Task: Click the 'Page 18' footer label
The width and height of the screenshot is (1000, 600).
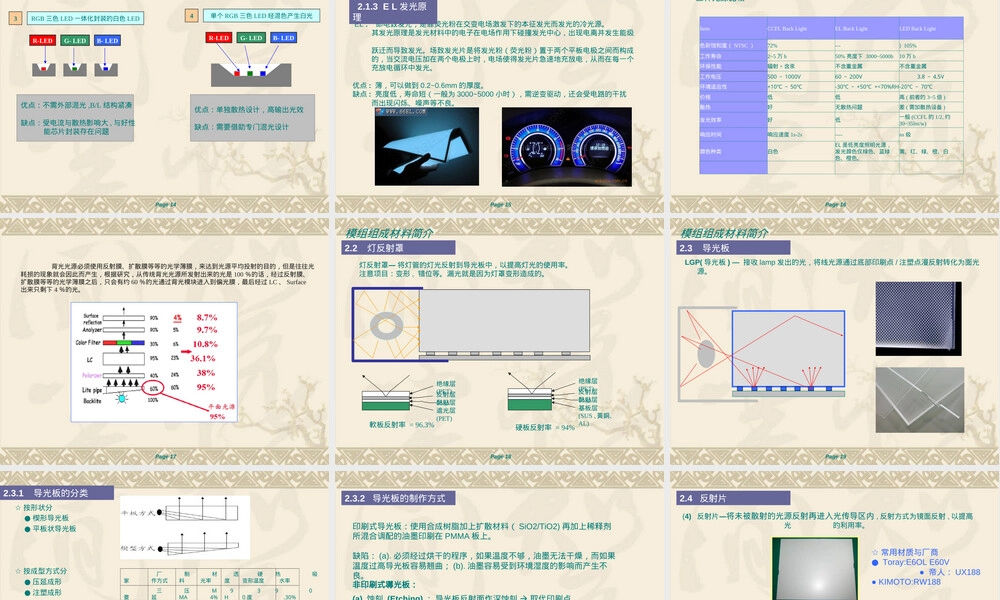Action: coord(501,457)
